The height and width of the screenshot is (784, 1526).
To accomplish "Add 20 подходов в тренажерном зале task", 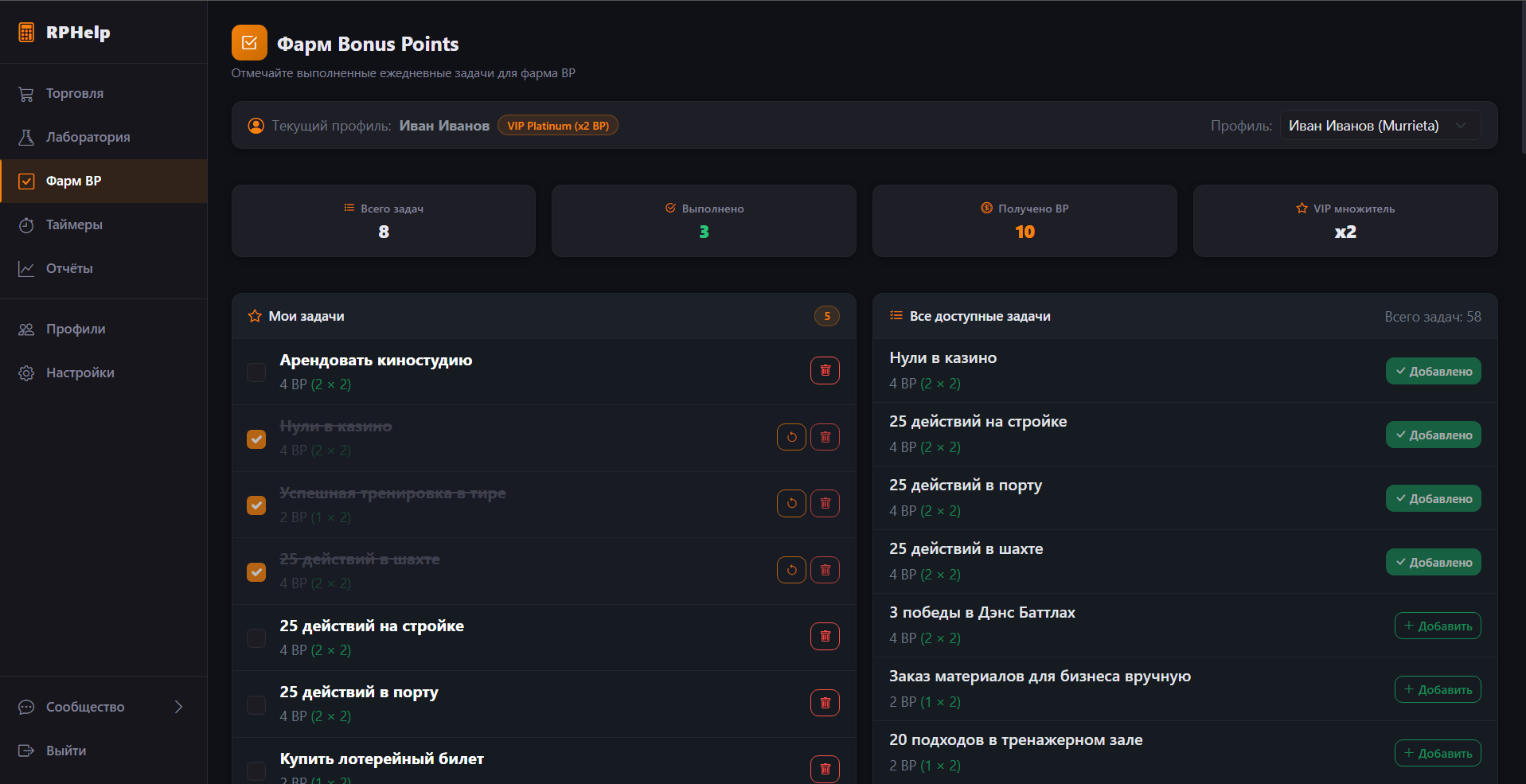I will [x=1438, y=753].
